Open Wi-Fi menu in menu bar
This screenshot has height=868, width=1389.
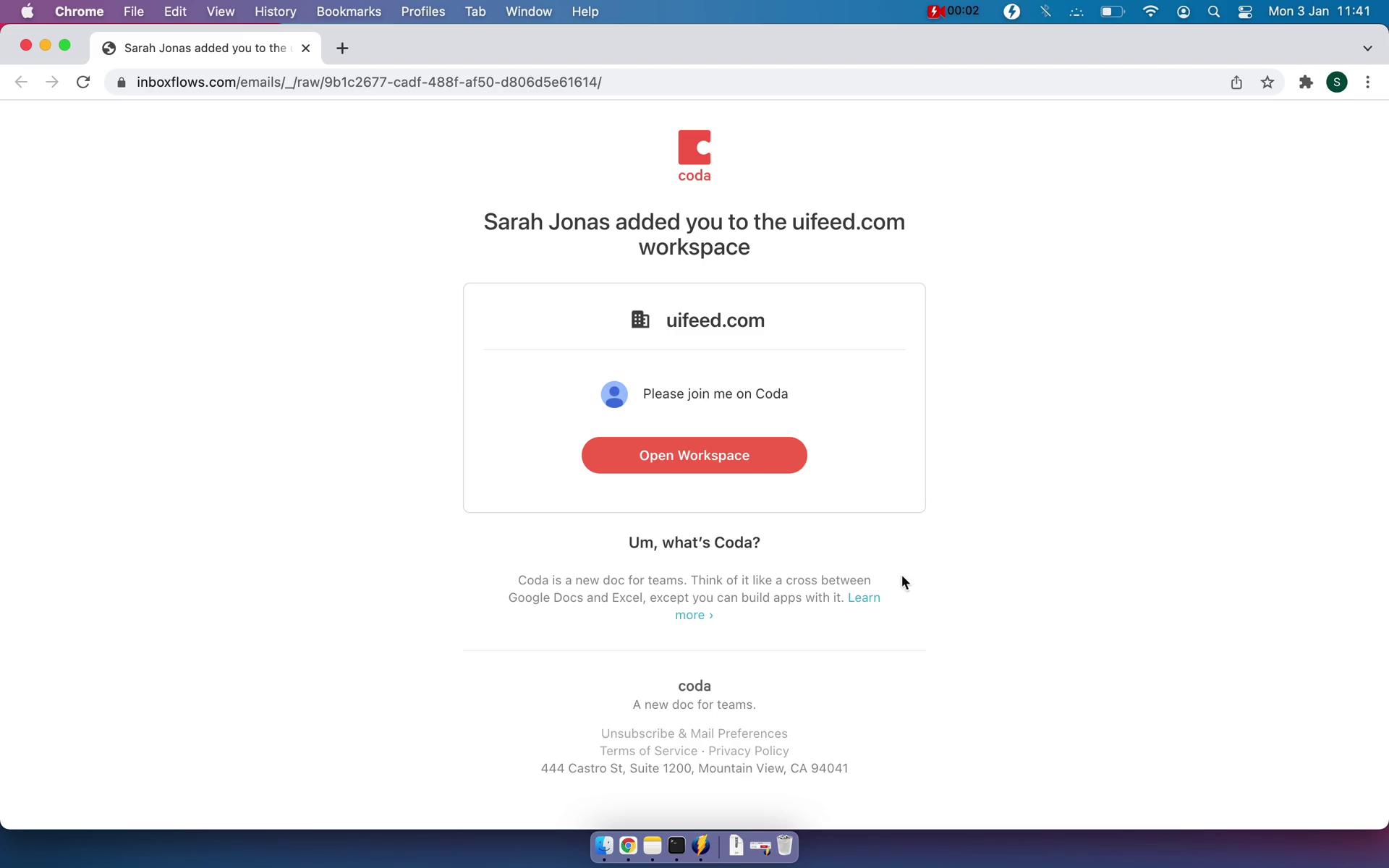(1150, 12)
